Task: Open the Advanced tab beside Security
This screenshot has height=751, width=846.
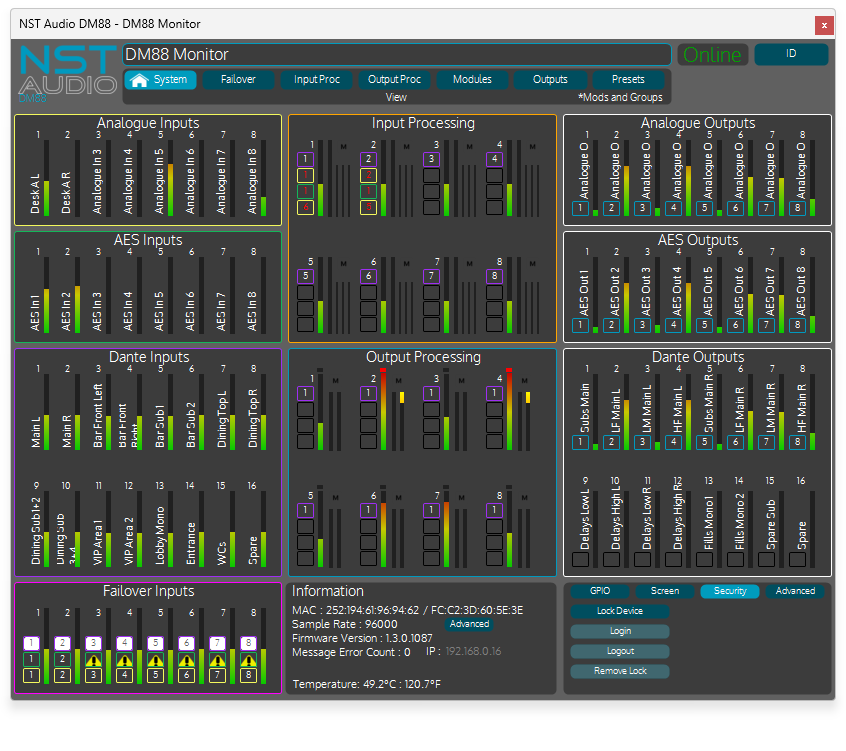Action: (x=795, y=591)
